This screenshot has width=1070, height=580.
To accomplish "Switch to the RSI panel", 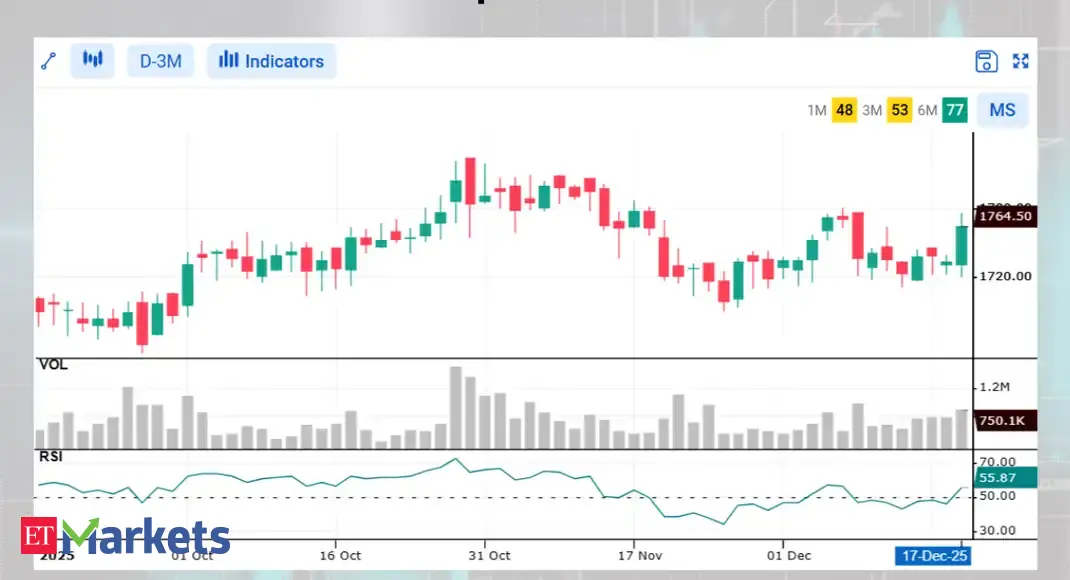I will (50, 457).
